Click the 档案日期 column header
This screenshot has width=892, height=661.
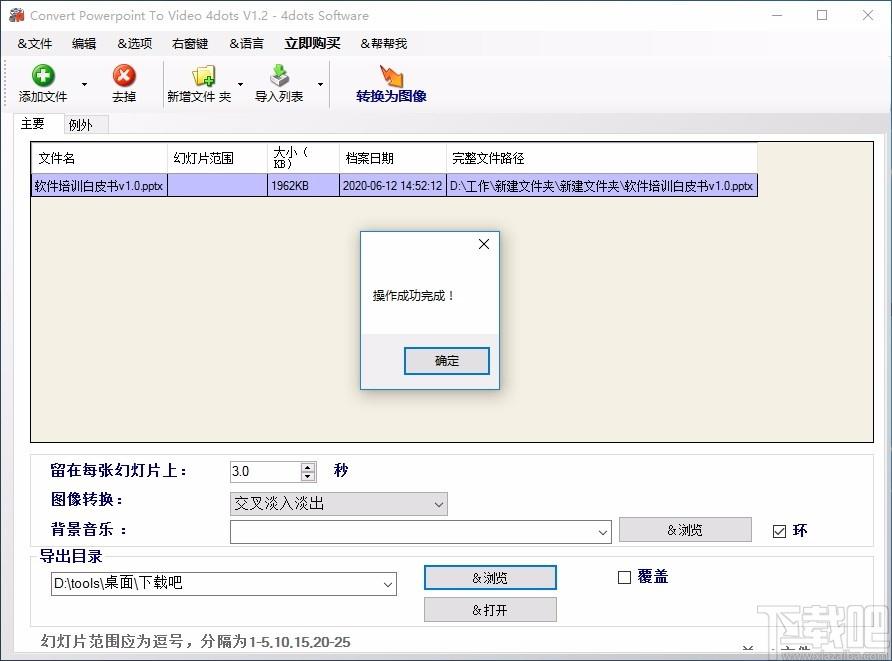(393, 158)
